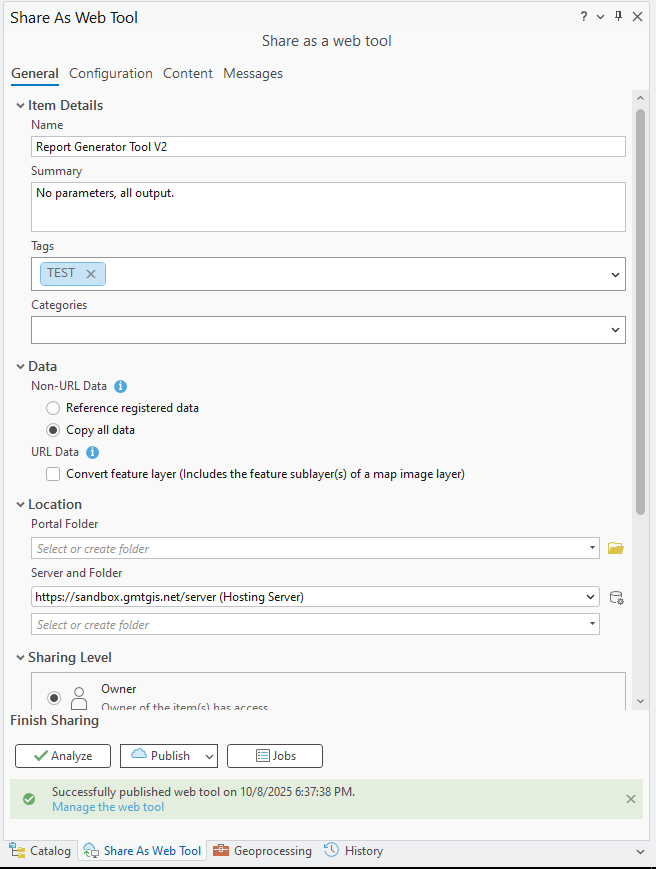
Task: Click 'Successfully published web tool' message text
Action: pyautogui.click(x=203, y=792)
